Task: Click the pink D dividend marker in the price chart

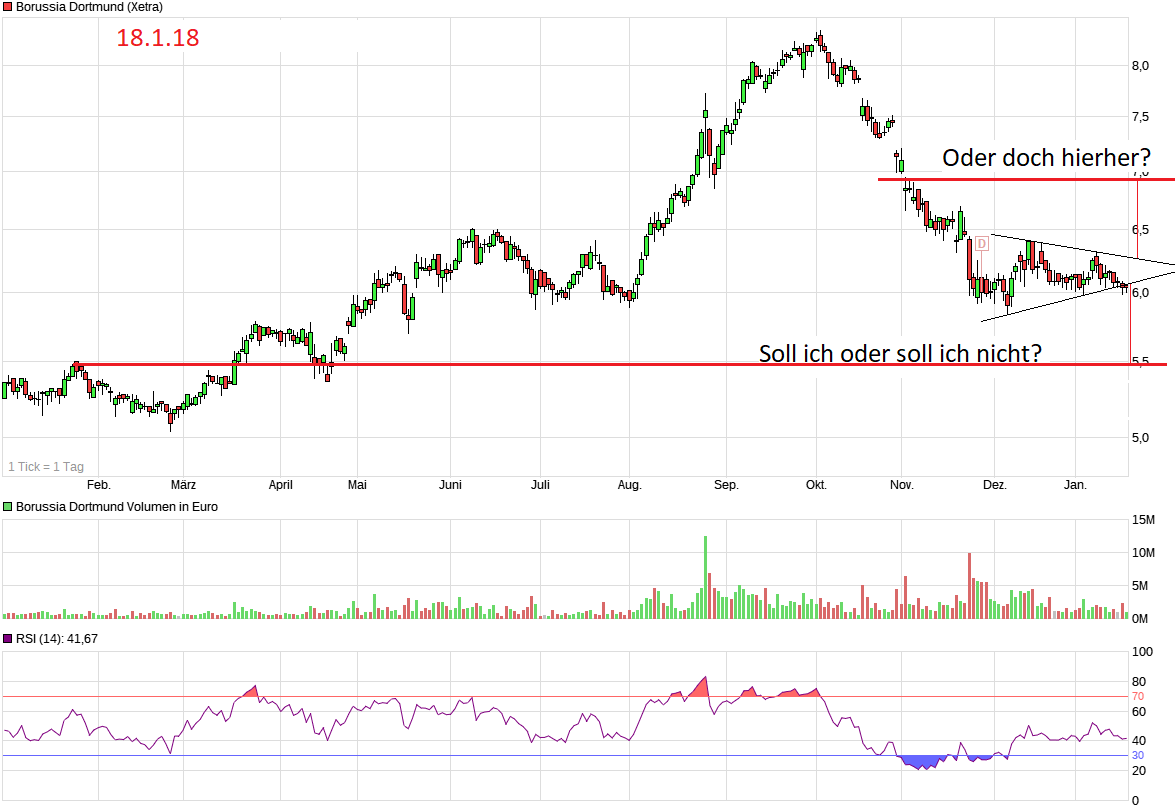Action: point(982,244)
